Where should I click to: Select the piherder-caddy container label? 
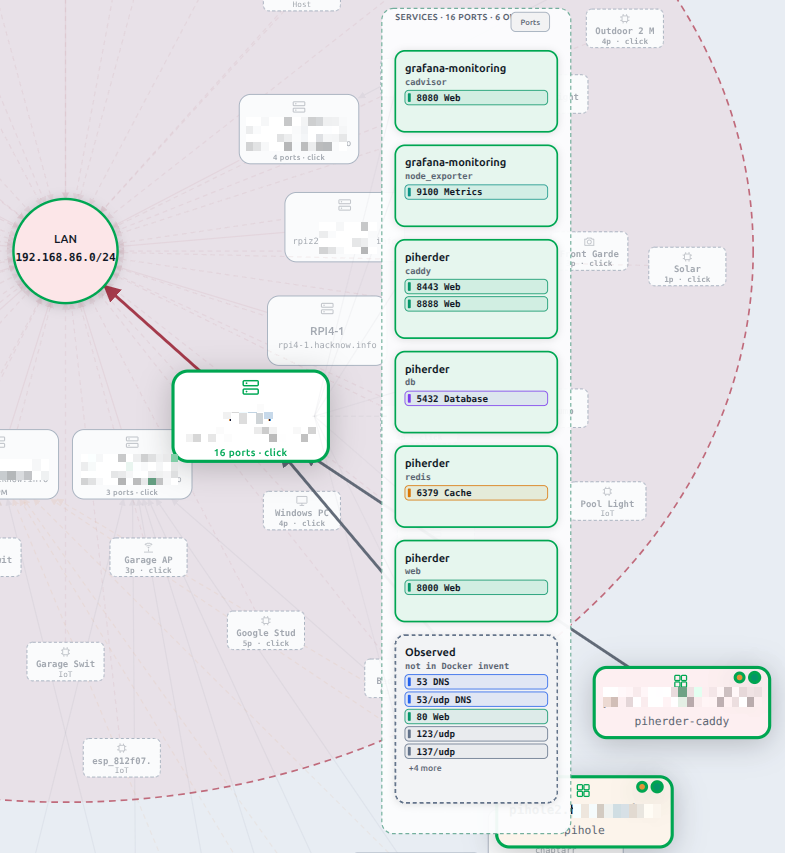(682, 721)
